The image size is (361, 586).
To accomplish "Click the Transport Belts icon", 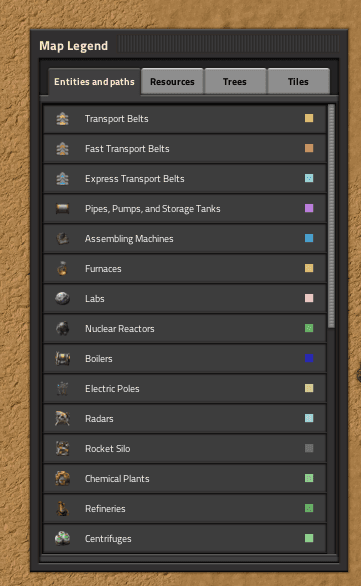I will click(62, 119).
